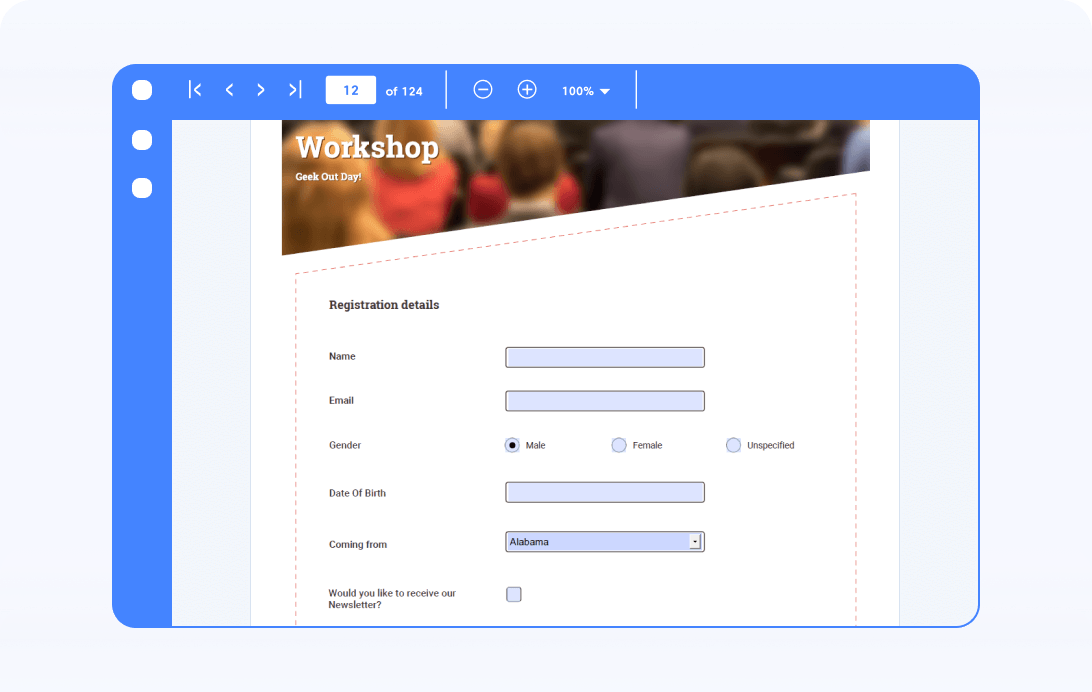
Task: Jump to the last page of the document
Action: (293, 89)
